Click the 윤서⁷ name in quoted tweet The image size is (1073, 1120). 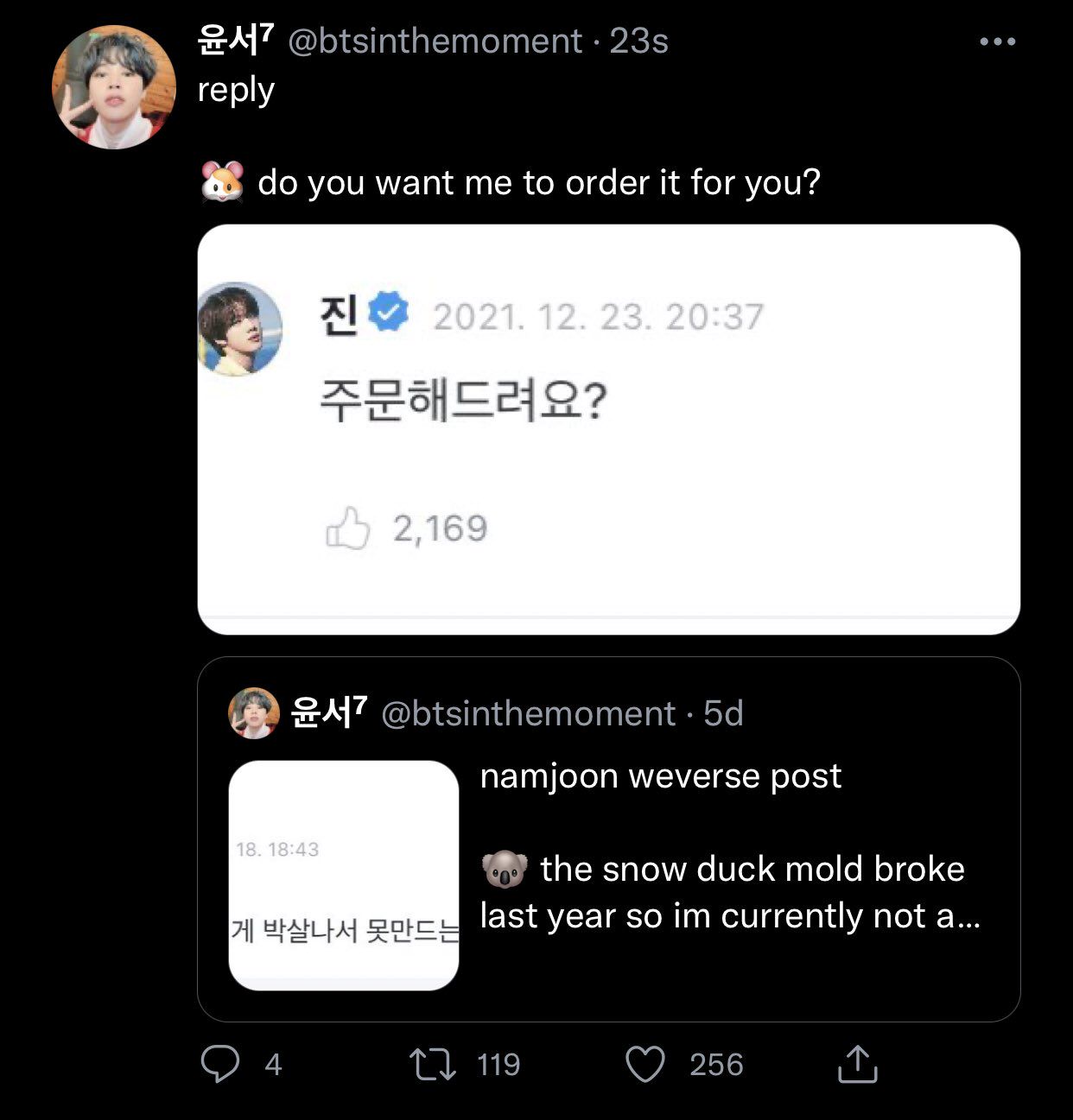point(329,712)
